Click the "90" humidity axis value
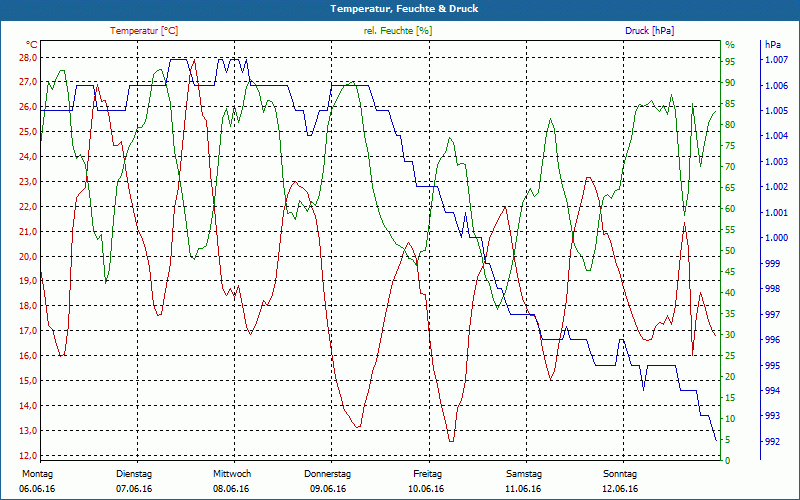The height and width of the screenshot is (500, 800). pos(730,83)
